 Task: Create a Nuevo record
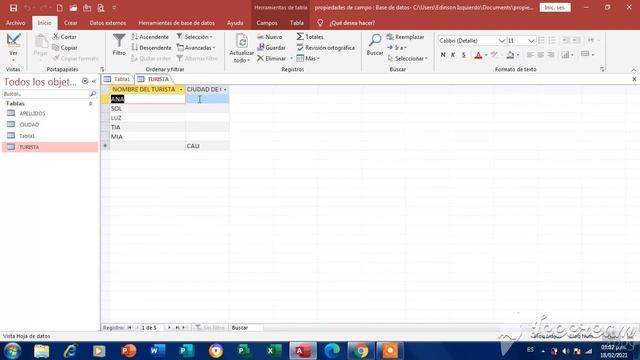pyautogui.click(x=270, y=37)
